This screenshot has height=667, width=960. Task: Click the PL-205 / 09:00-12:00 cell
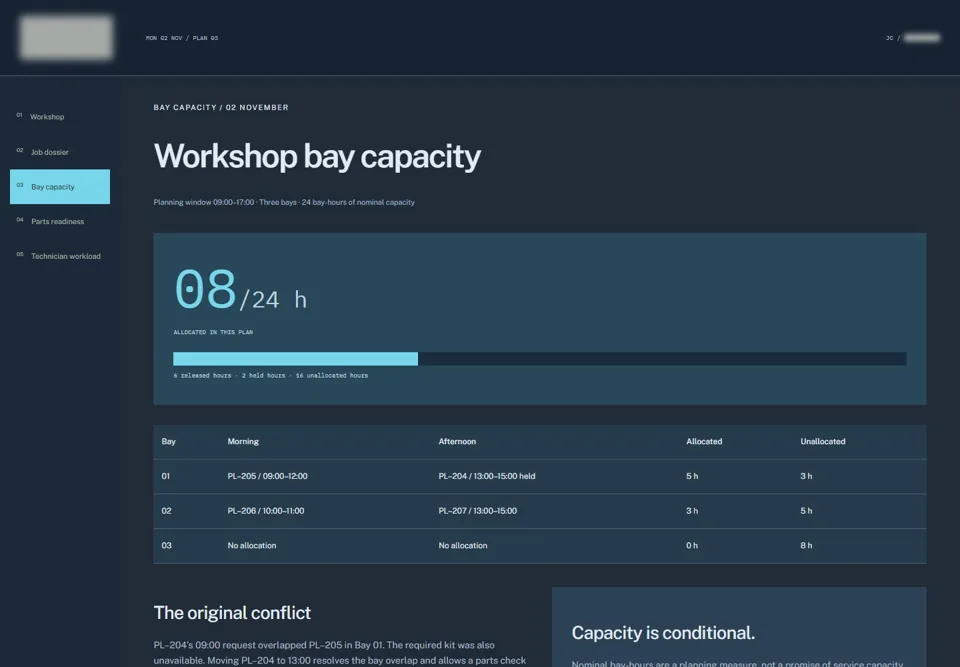pos(268,476)
